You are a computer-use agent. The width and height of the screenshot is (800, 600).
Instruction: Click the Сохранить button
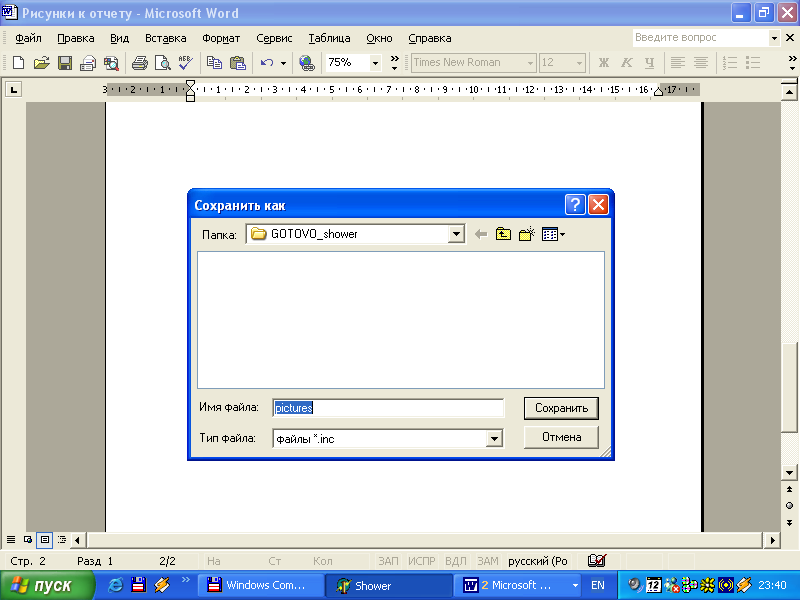(561, 408)
